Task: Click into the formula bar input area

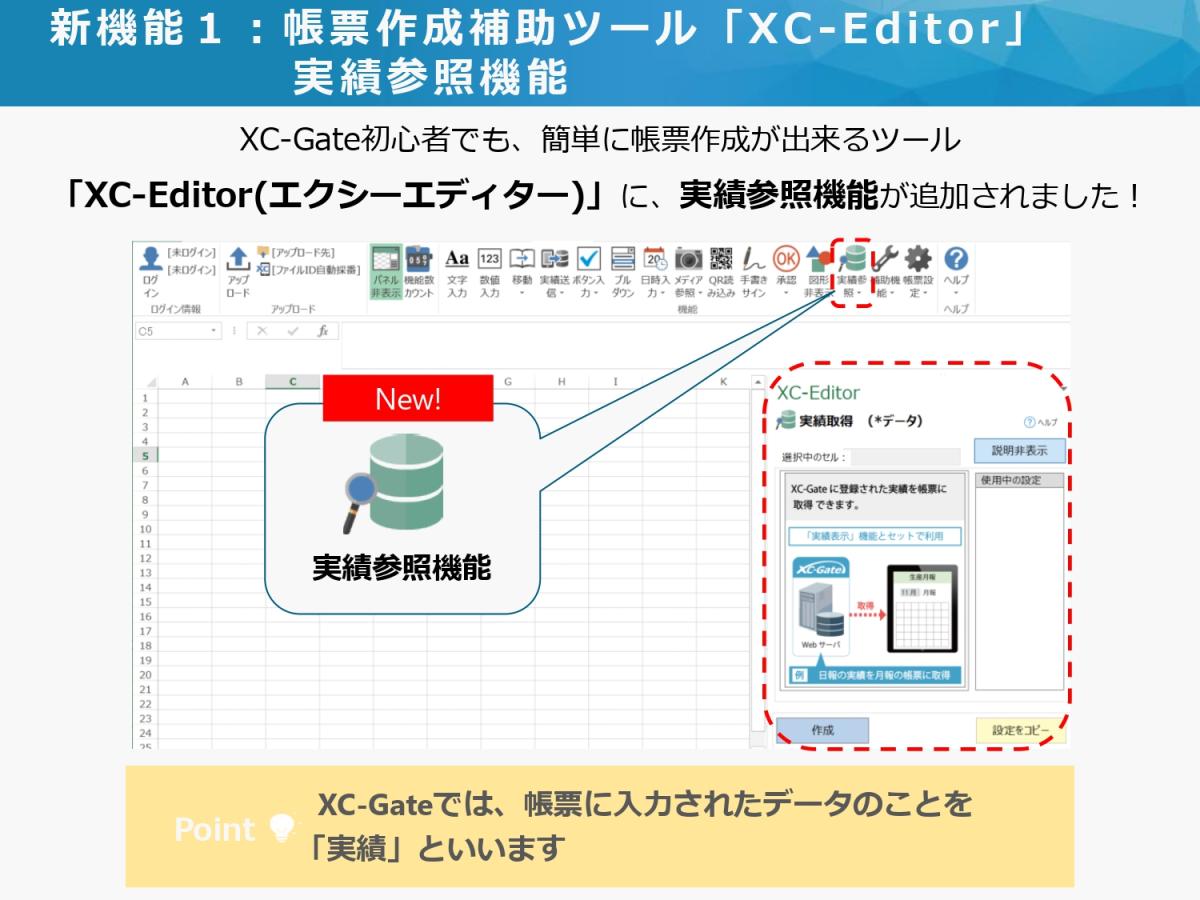Action: tap(705, 346)
